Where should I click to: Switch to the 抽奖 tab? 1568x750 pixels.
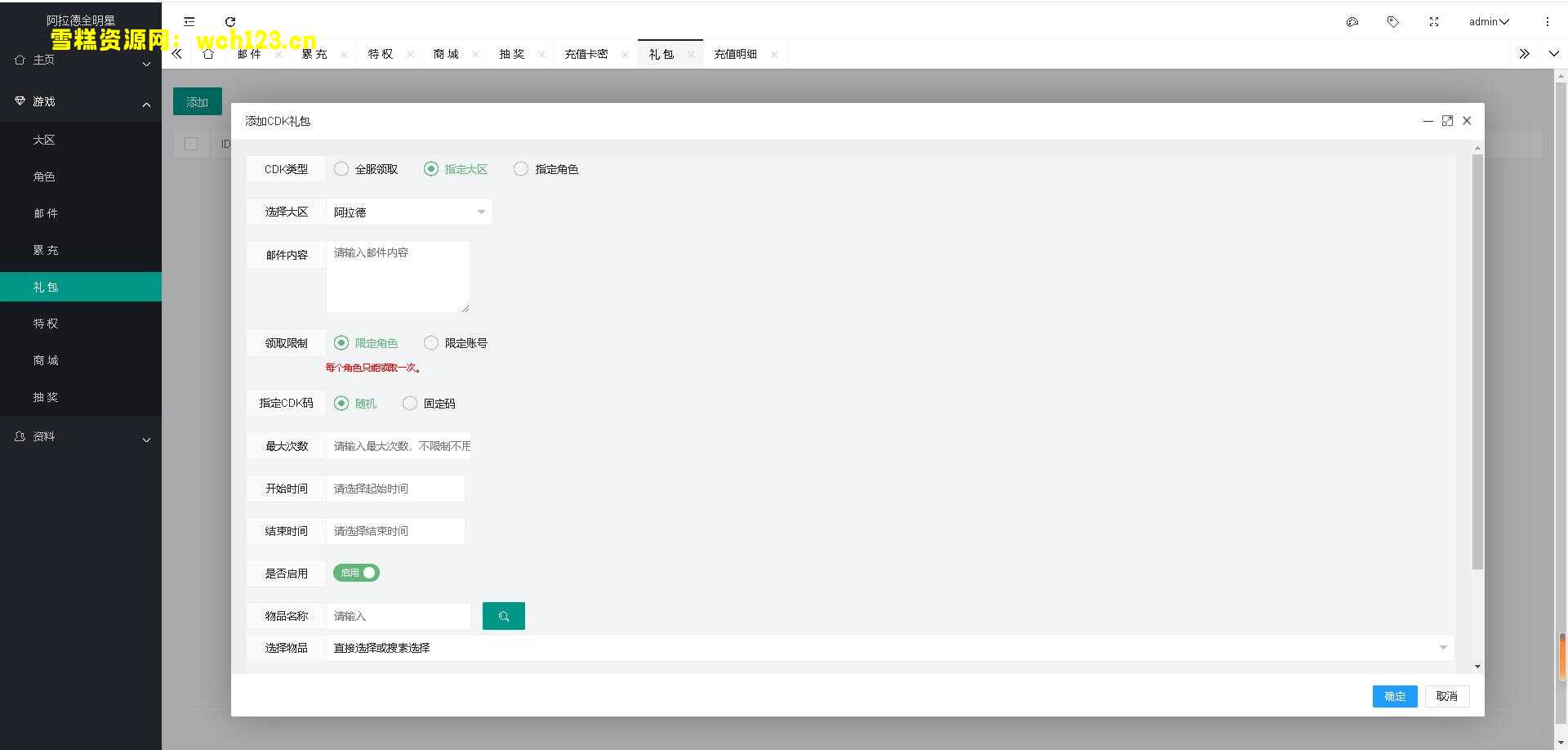point(511,53)
